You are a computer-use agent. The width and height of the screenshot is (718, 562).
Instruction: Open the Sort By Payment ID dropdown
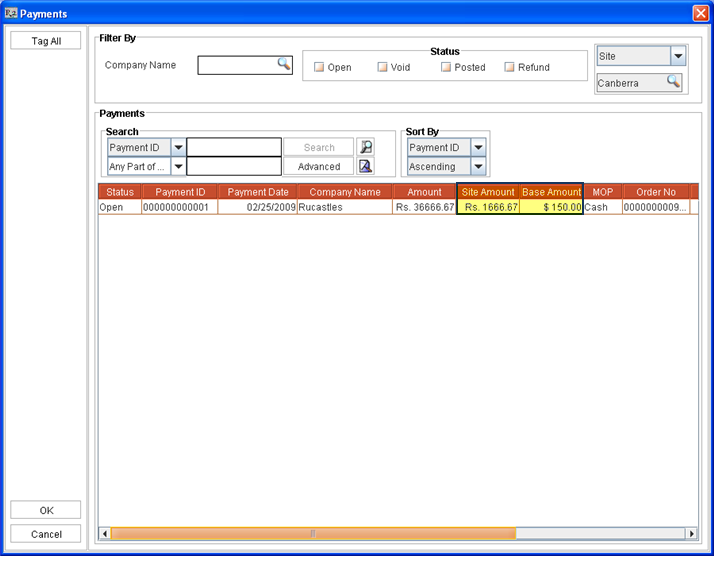(x=478, y=147)
